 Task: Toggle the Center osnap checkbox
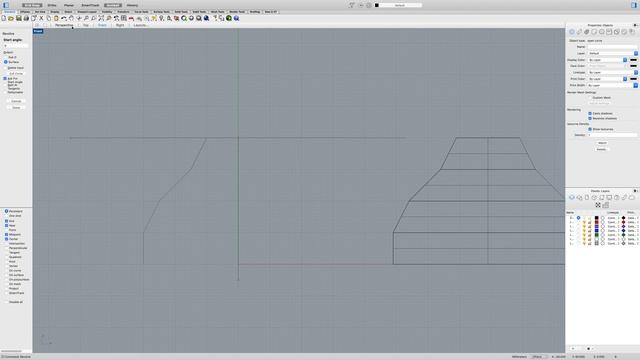(x=7, y=239)
